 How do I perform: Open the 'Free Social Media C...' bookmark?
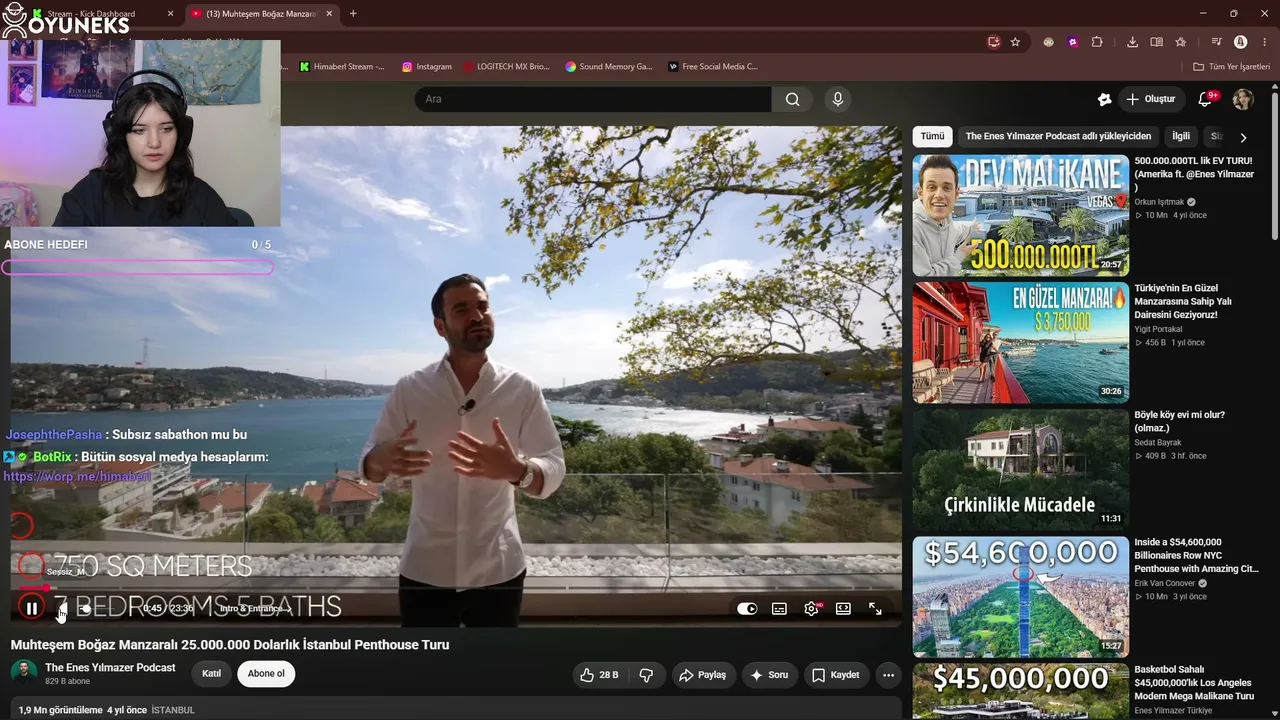pyautogui.click(x=713, y=67)
